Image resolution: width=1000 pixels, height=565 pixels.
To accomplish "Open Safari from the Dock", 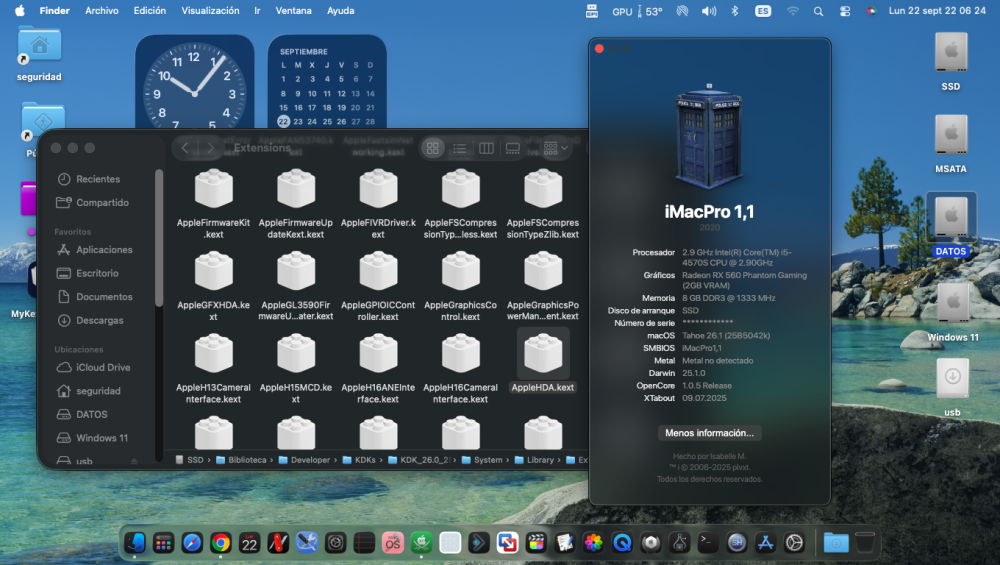I will pos(192,543).
